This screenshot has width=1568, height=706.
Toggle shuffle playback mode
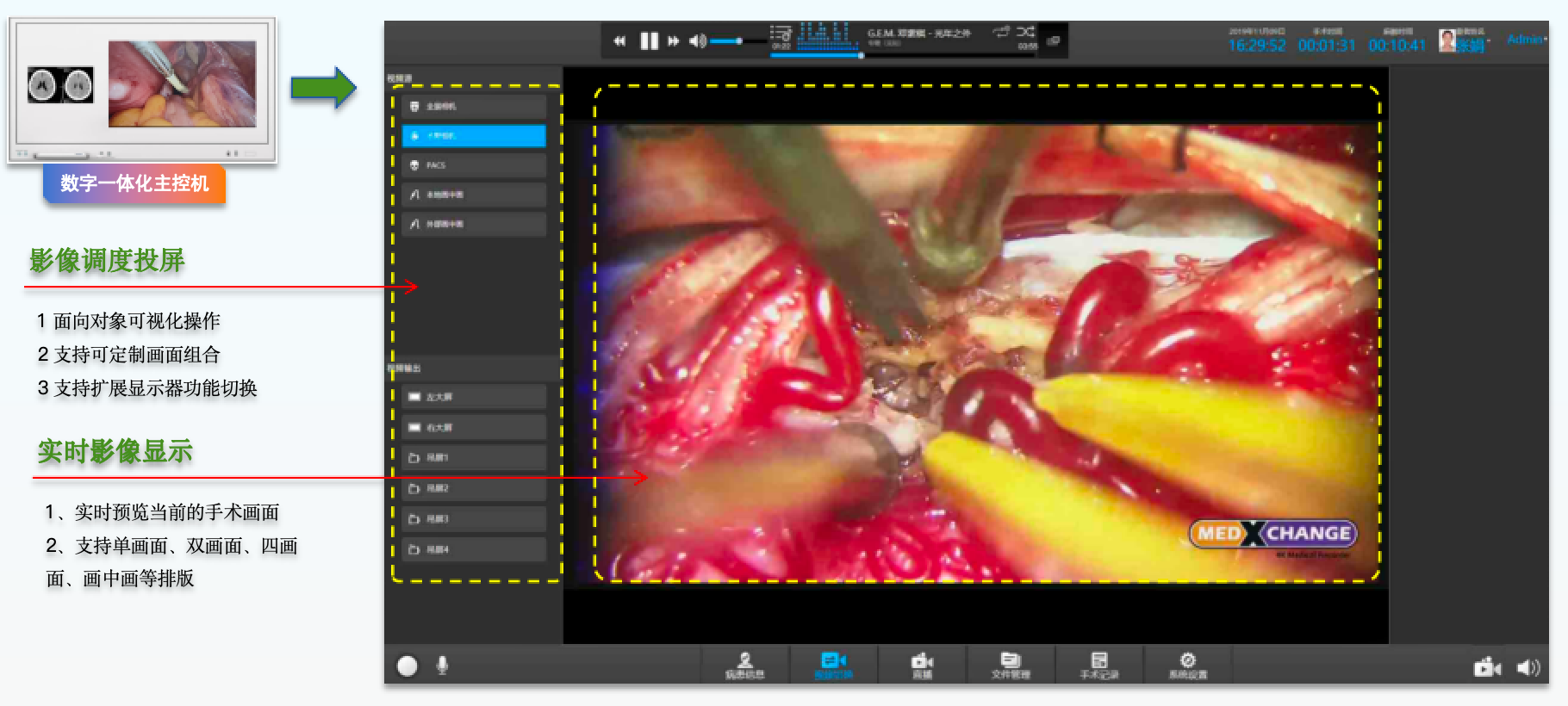click(1025, 32)
